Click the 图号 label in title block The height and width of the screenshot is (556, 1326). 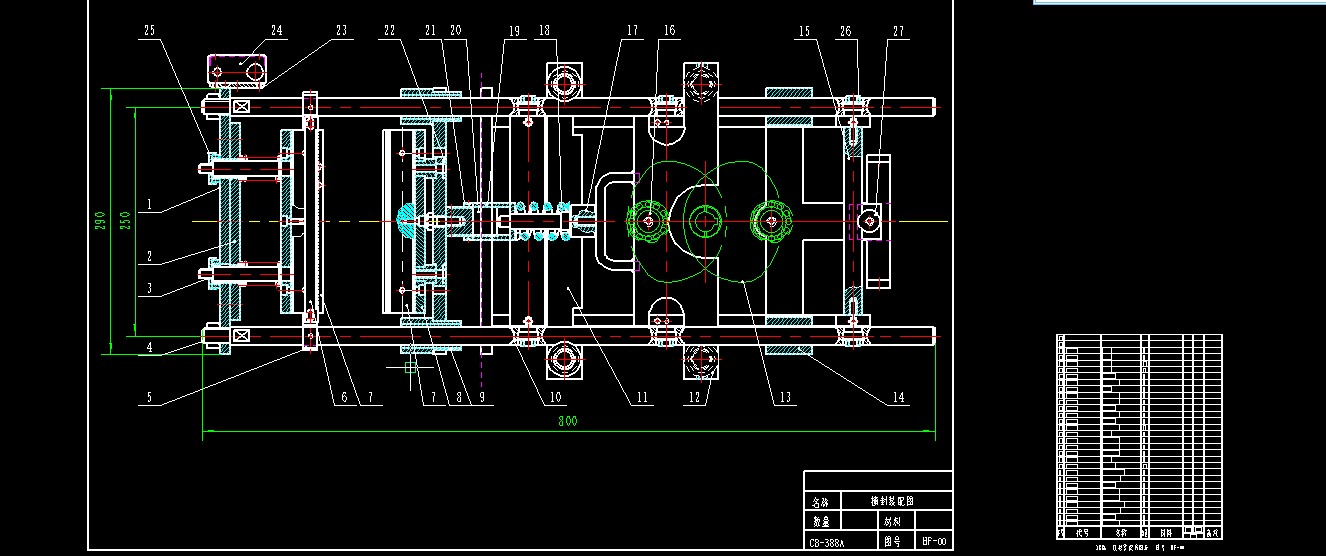point(893,541)
